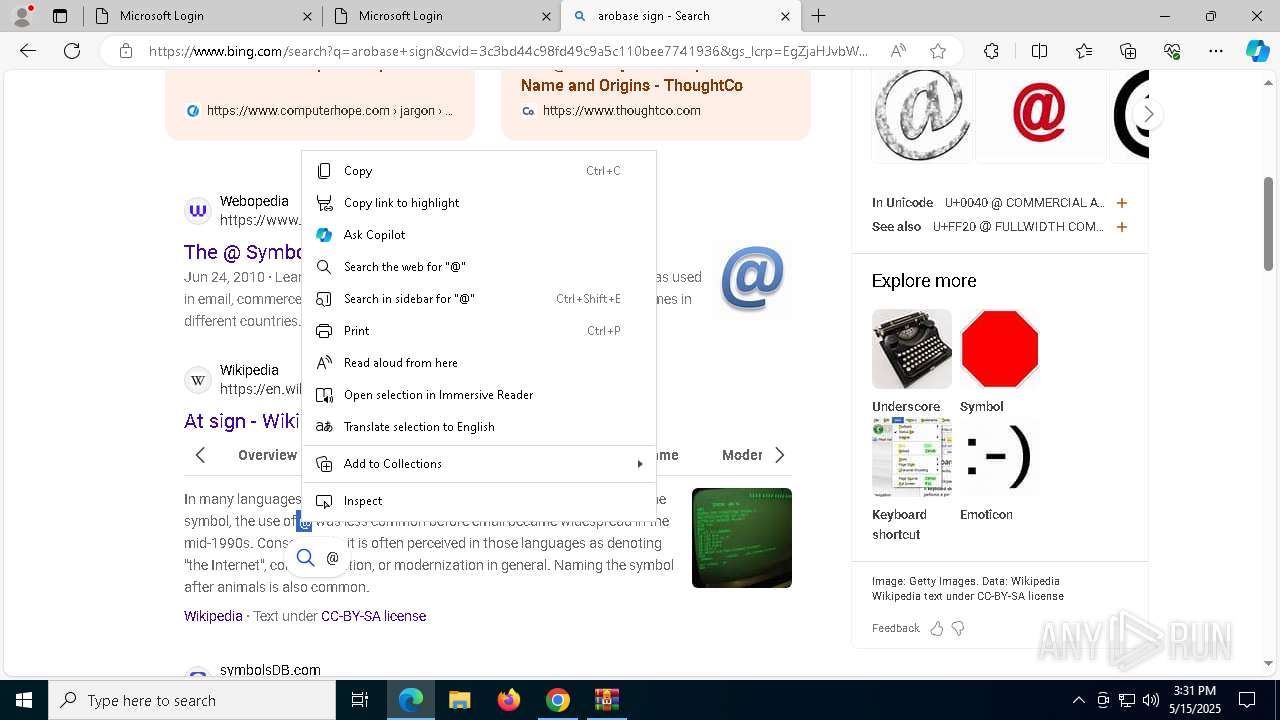The width and height of the screenshot is (1280, 720).
Task: Click the red @ sign image
Action: coord(1039,114)
